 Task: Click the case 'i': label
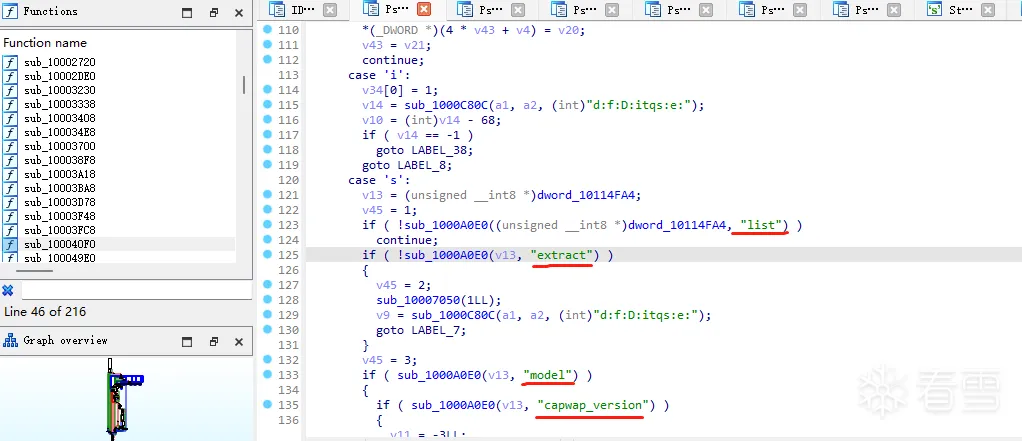tap(379, 75)
